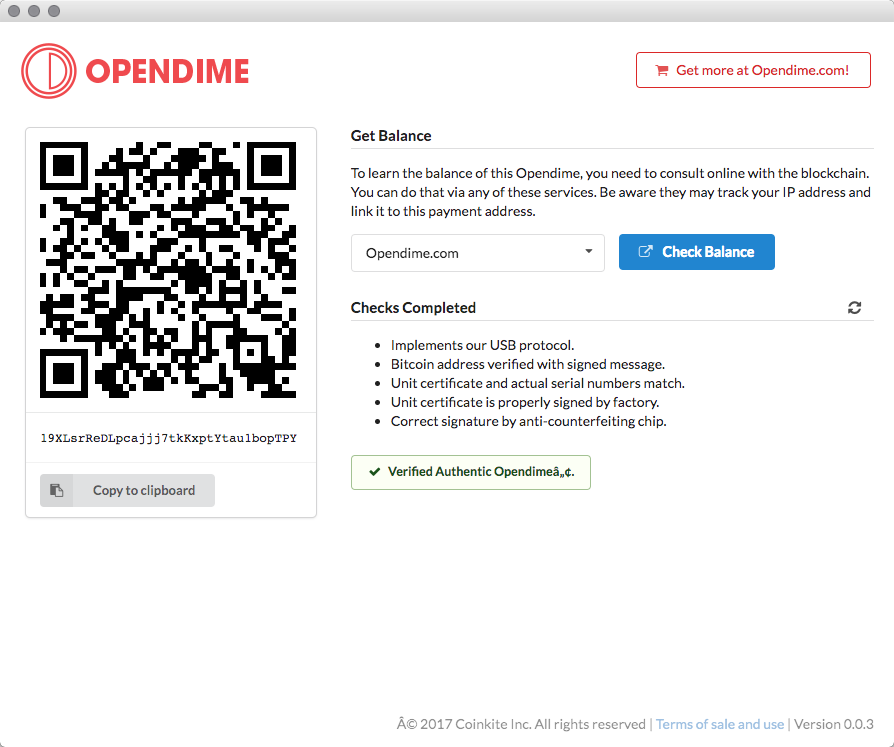Viewport: 894px width, 747px height.
Task: Click 'Bitcoin address verified with signed message.' item
Action: pyautogui.click(x=528, y=364)
